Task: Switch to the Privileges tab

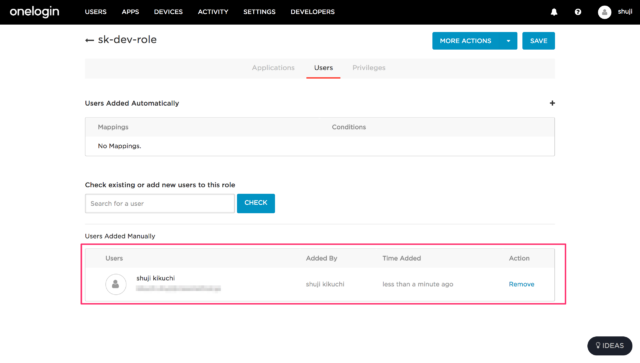Action: (369, 68)
